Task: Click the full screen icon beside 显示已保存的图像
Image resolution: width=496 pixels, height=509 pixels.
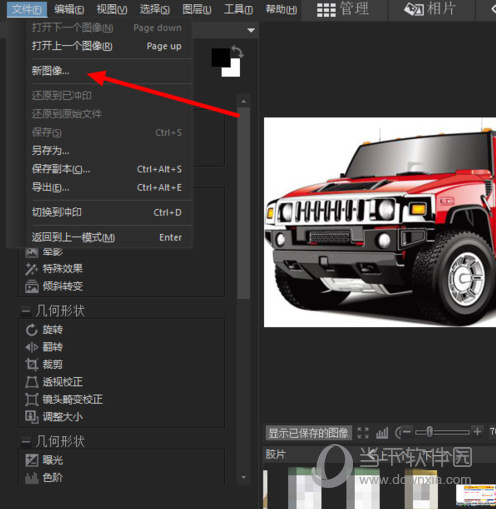Action: point(363,433)
